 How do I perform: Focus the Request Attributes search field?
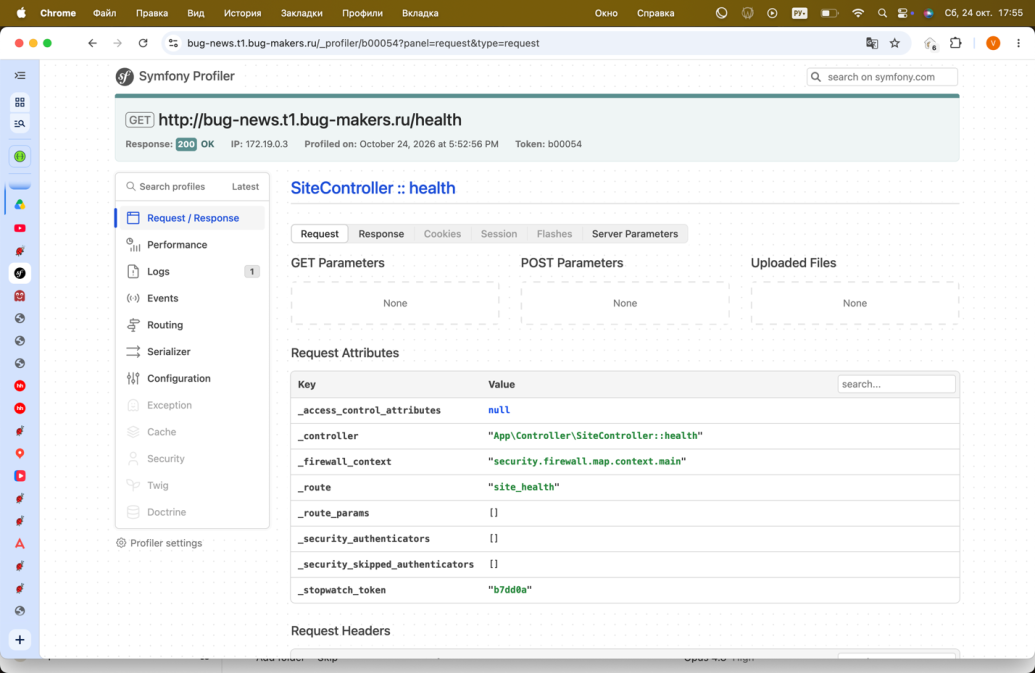click(896, 384)
